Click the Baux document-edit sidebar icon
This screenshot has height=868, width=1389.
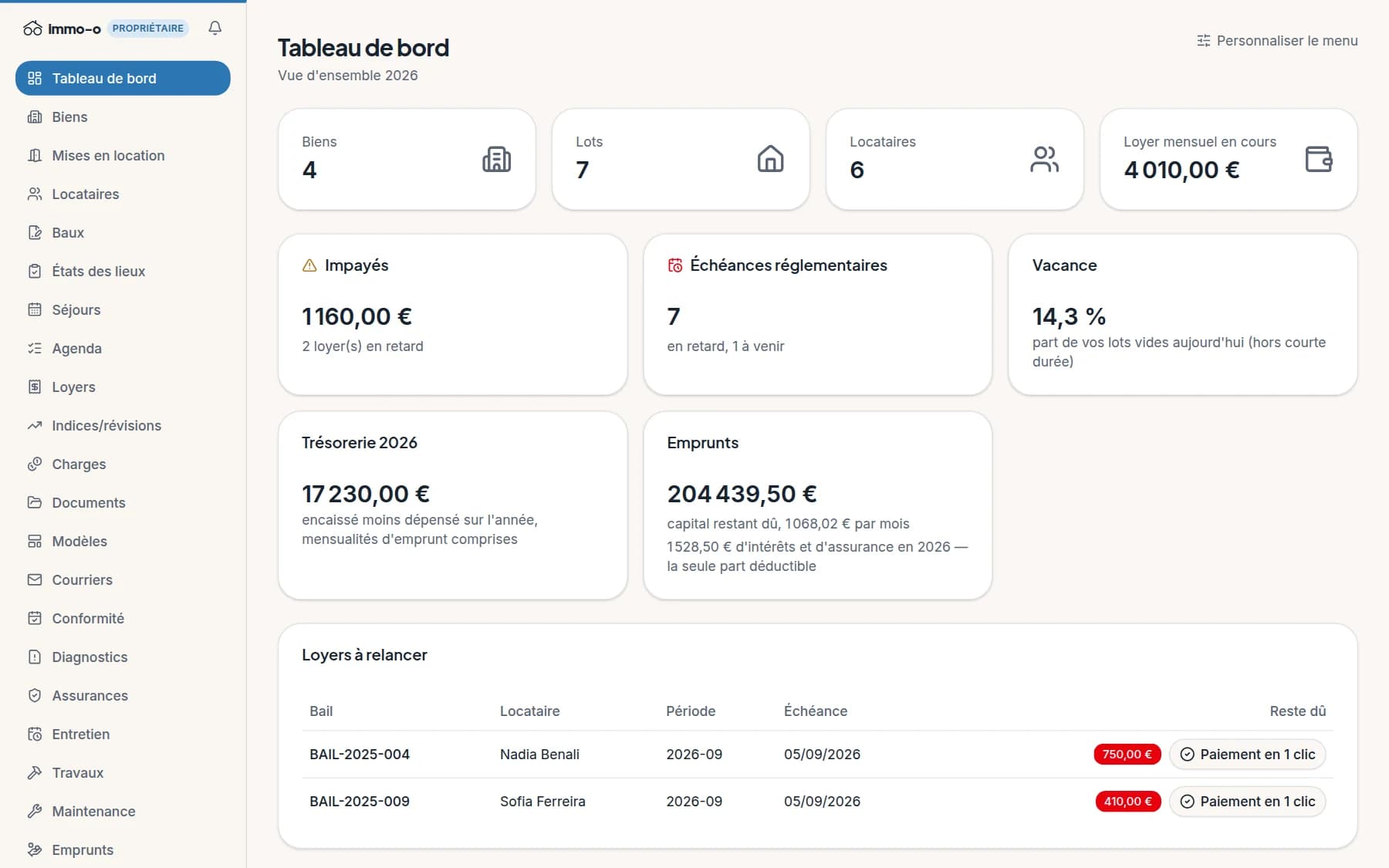tap(35, 233)
